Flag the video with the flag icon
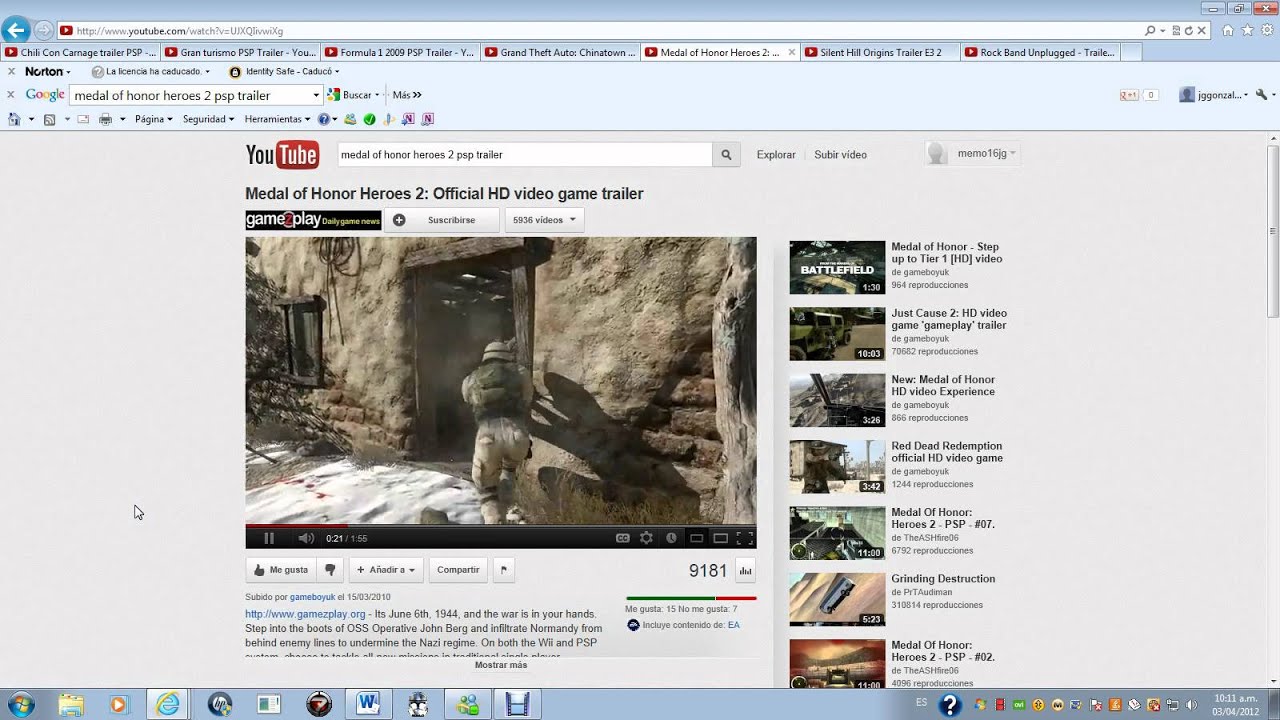Viewport: 1280px width, 720px height. [x=504, y=570]
